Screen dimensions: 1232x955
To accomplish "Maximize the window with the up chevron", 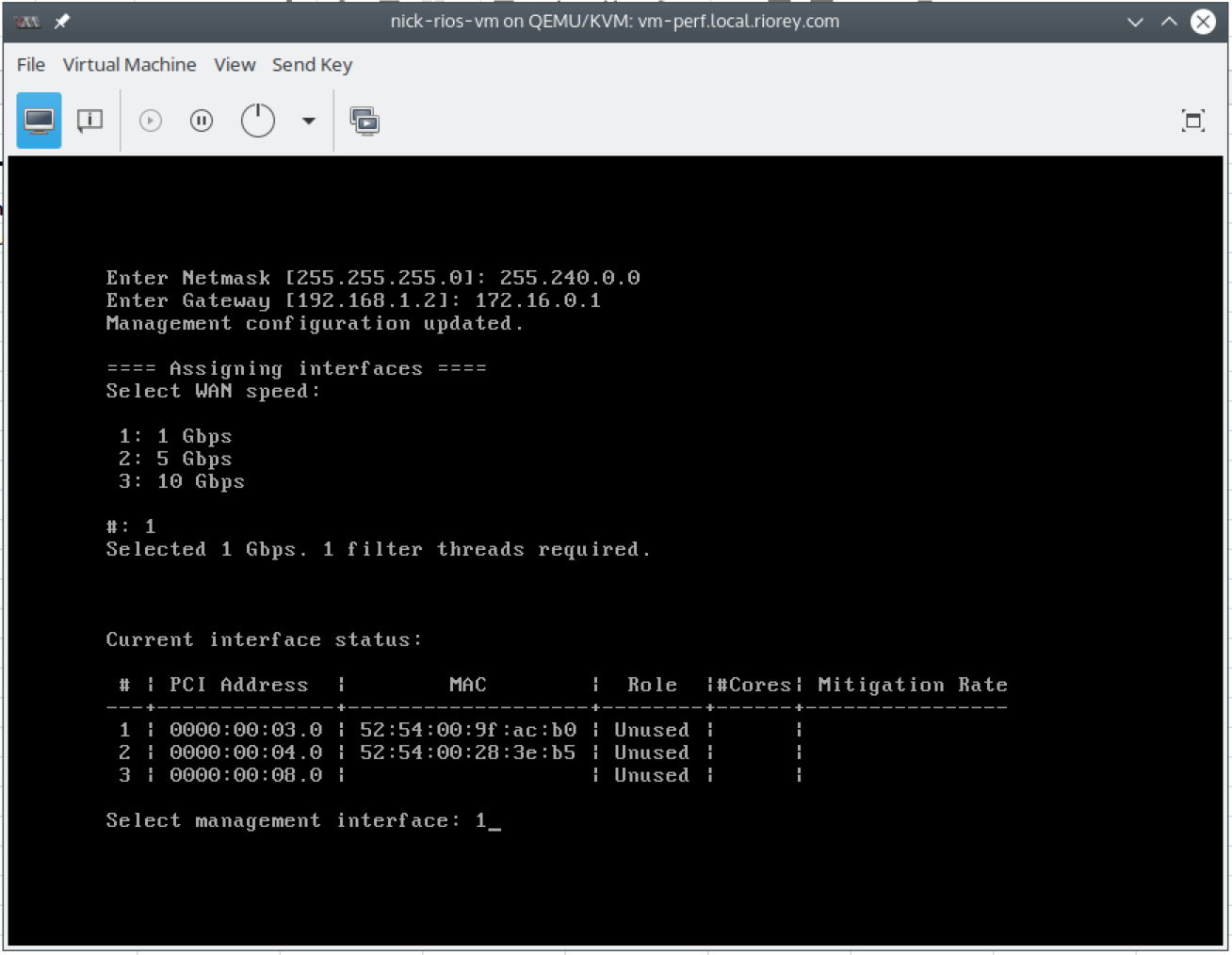I will tap(1169, 22).
